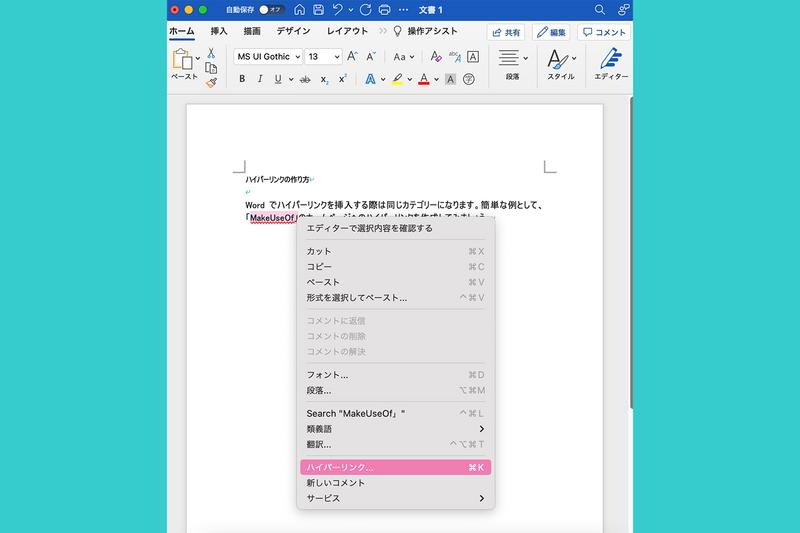Select コピー from context menu
Screen dimensions: 800x533
pyautogui.click(x=395, y=266)
